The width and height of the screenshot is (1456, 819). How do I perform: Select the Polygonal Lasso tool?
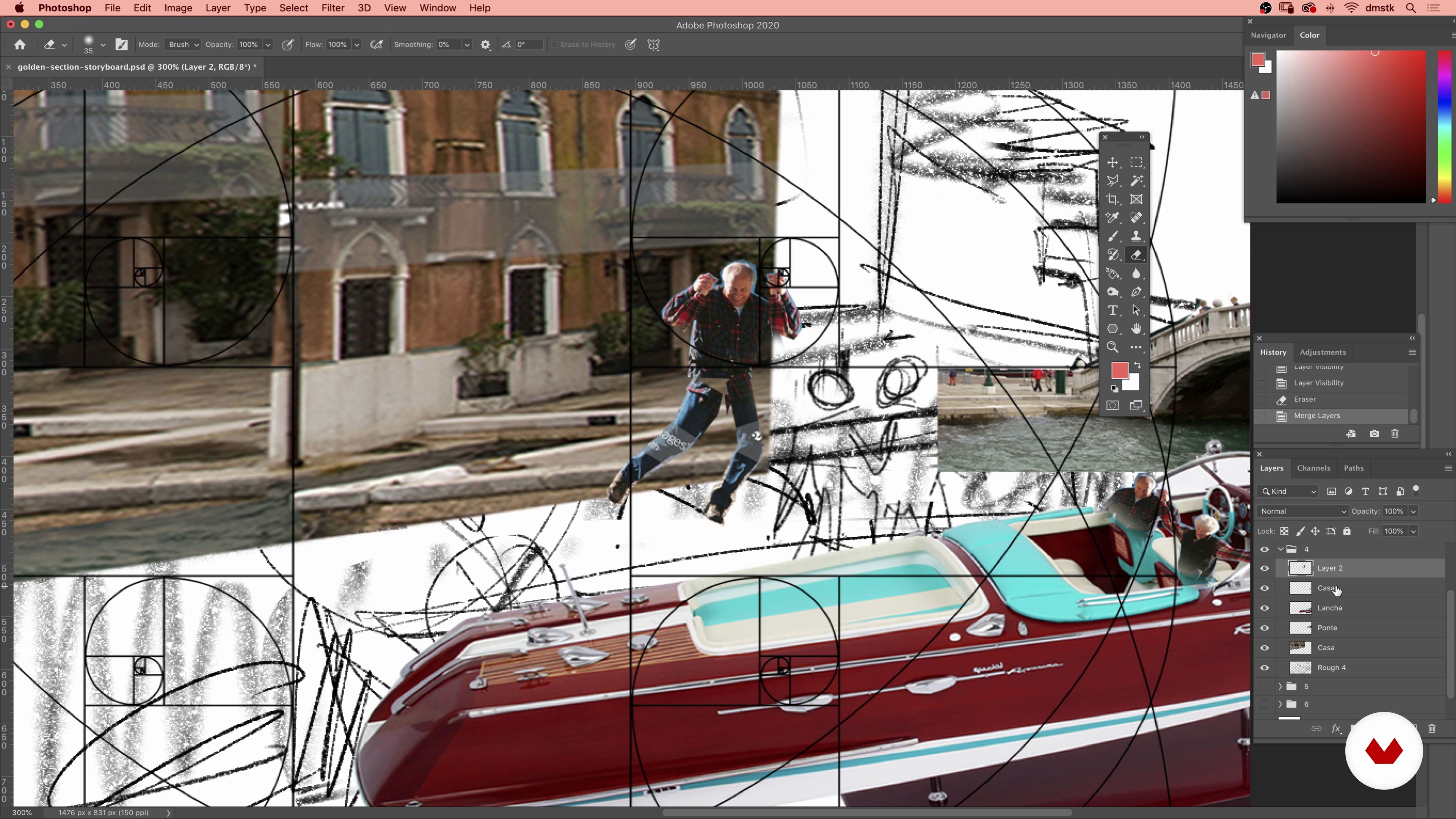click(x=1112, y=181)
